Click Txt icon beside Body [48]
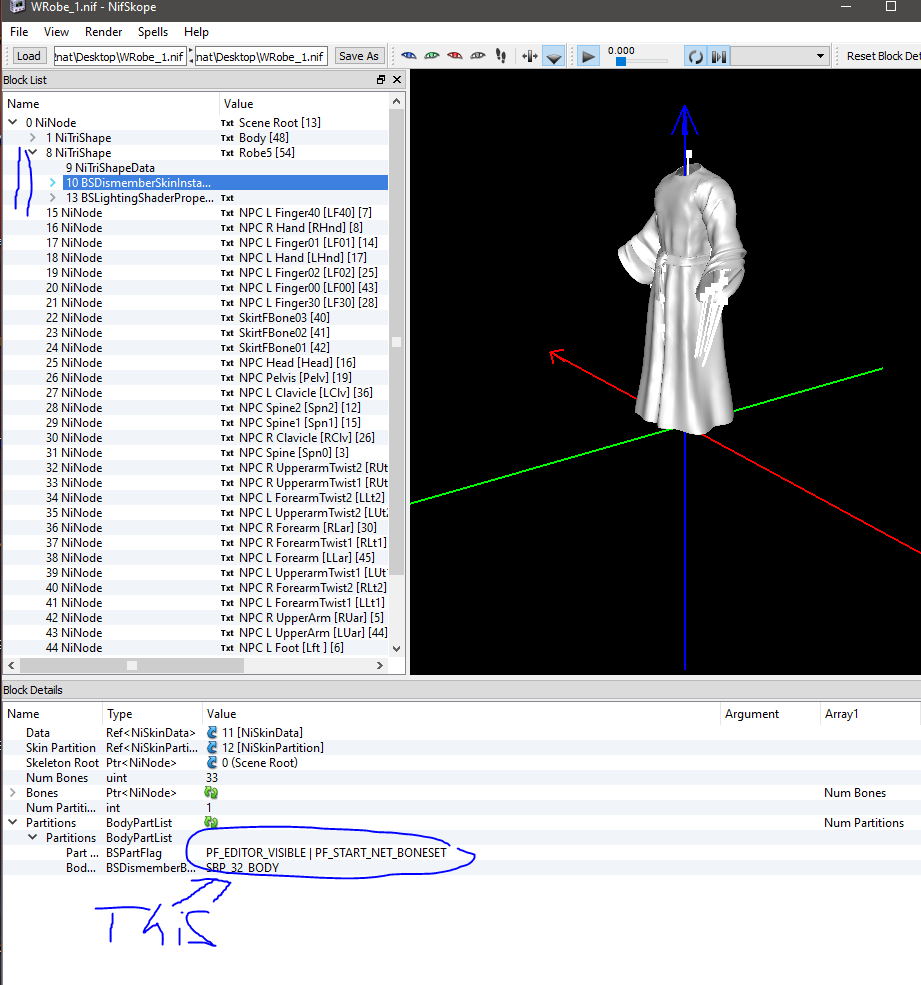This screenshot has height=985, width=921. tap(227, 138)
